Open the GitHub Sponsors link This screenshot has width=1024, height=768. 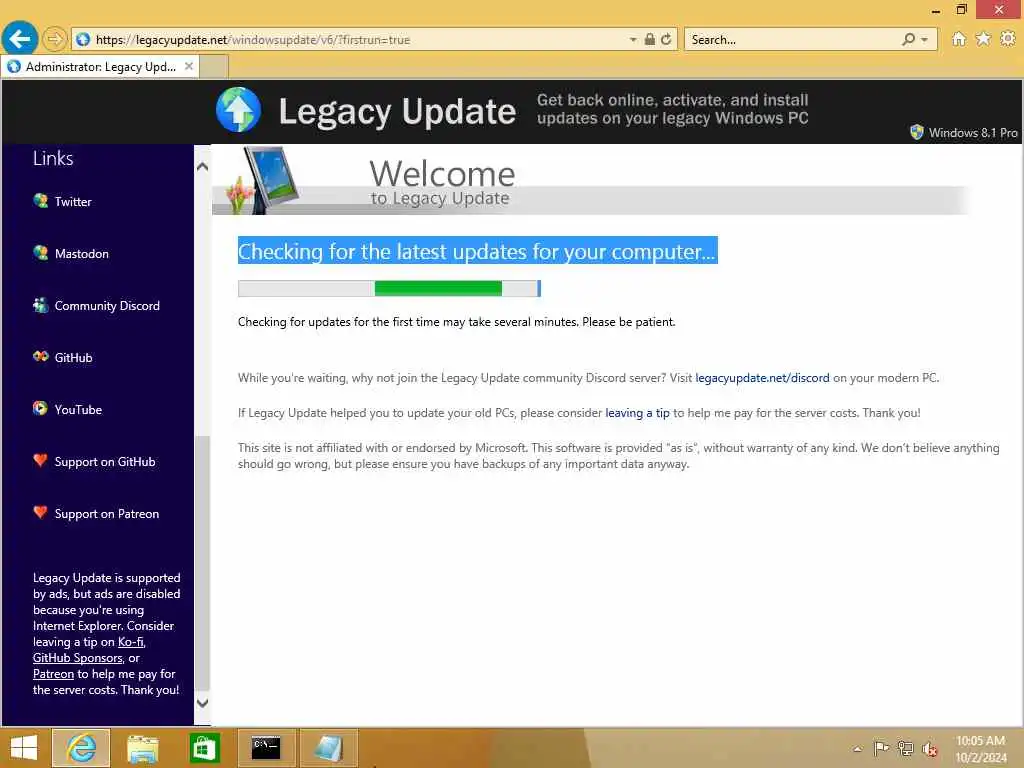pos(78,658)
